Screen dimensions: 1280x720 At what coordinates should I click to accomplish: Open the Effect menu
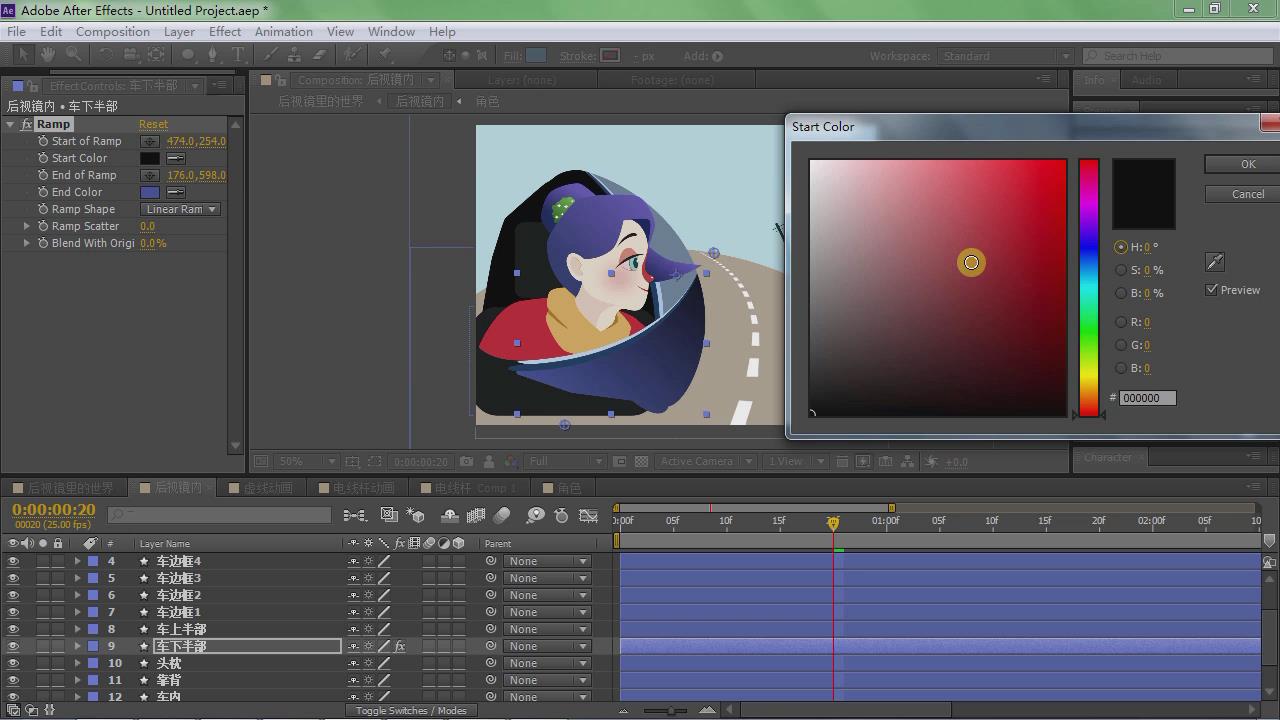point(225,31)
